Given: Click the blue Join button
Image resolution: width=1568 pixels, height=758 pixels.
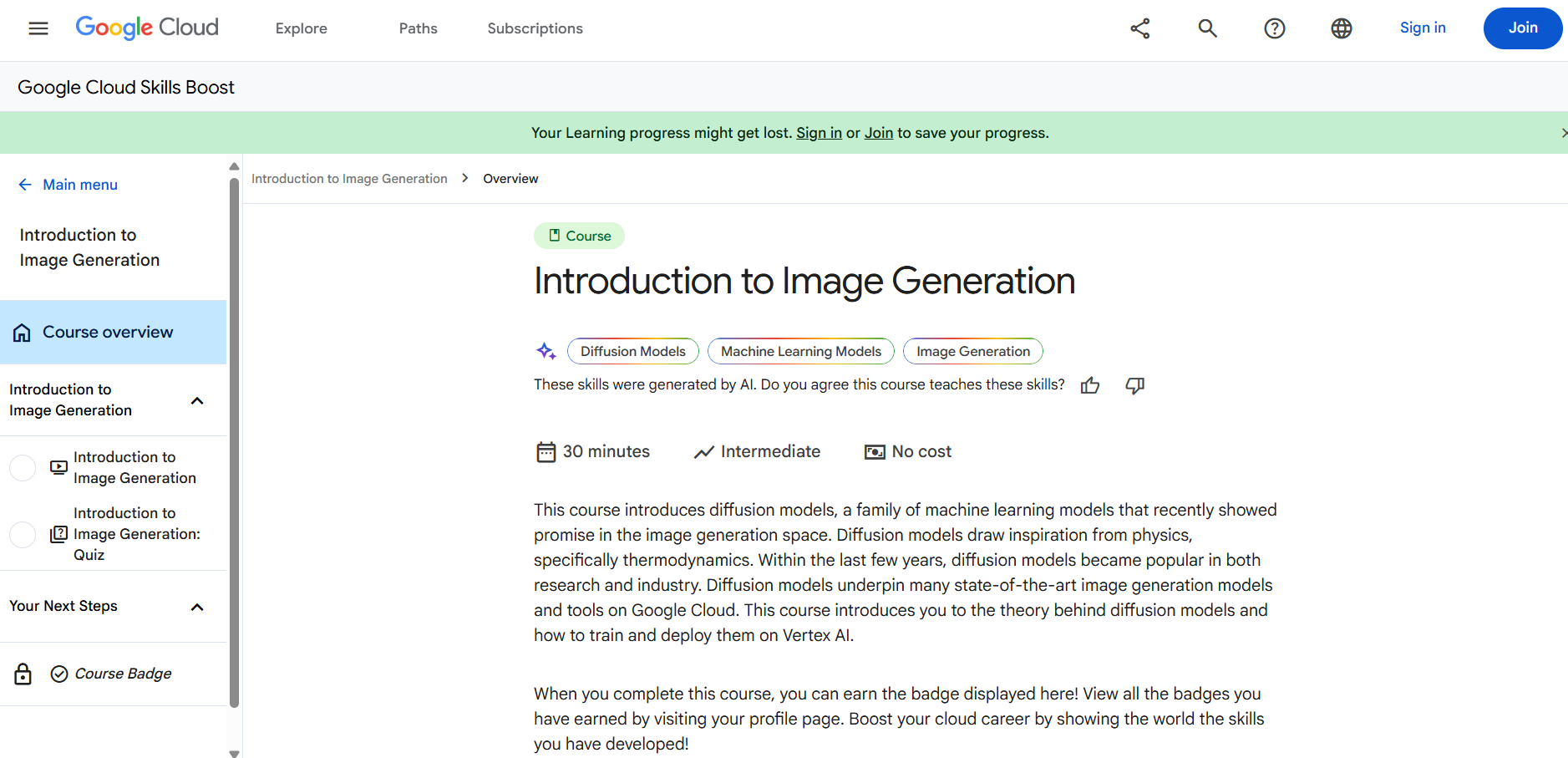Looking at the screenshot, I should coord(1523,28).
